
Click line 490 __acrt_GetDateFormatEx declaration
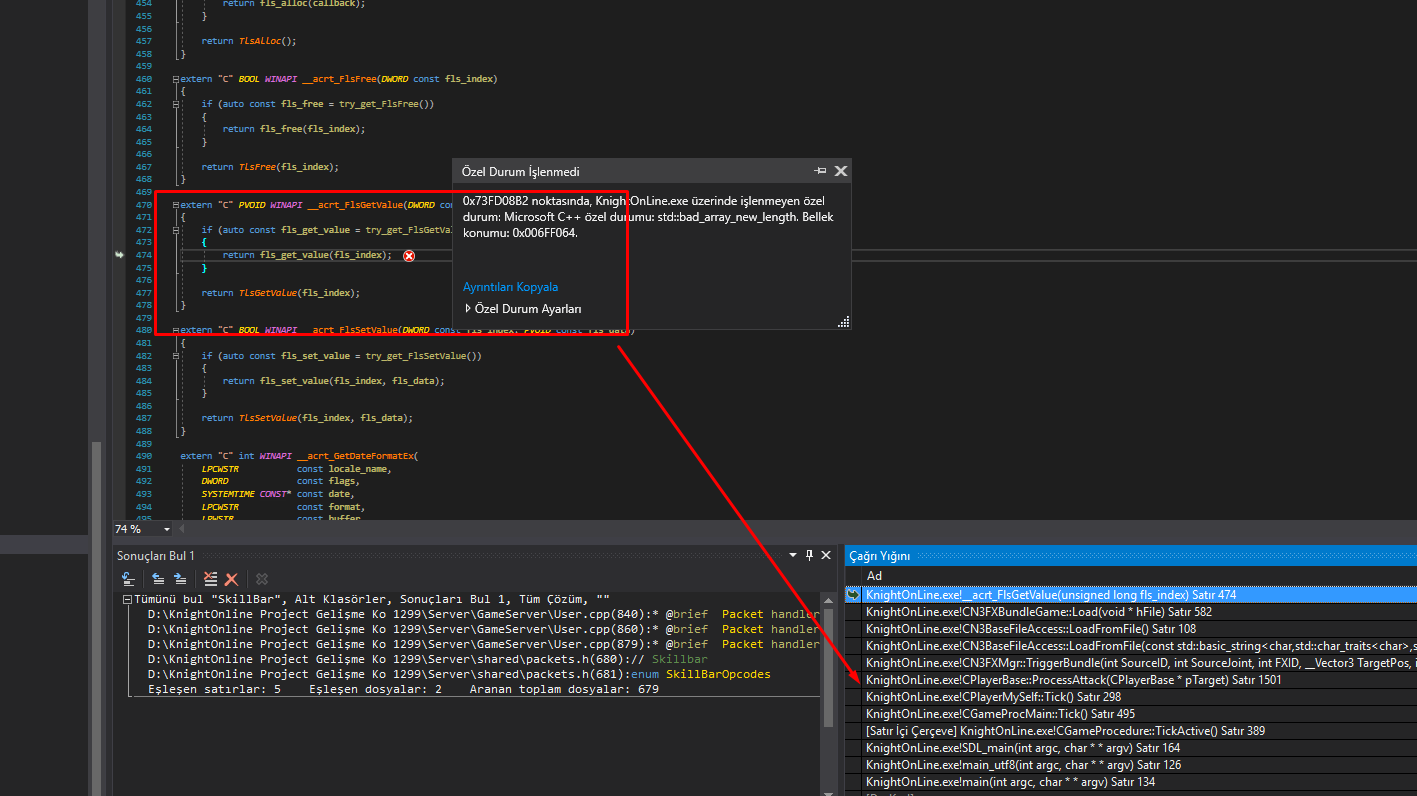(299, 456)
